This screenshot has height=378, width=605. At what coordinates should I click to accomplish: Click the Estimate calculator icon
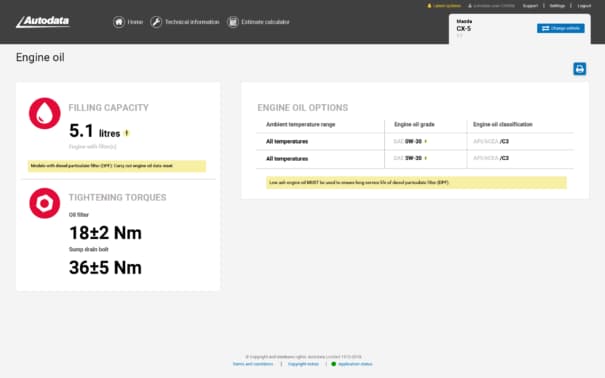pos(233,22)
